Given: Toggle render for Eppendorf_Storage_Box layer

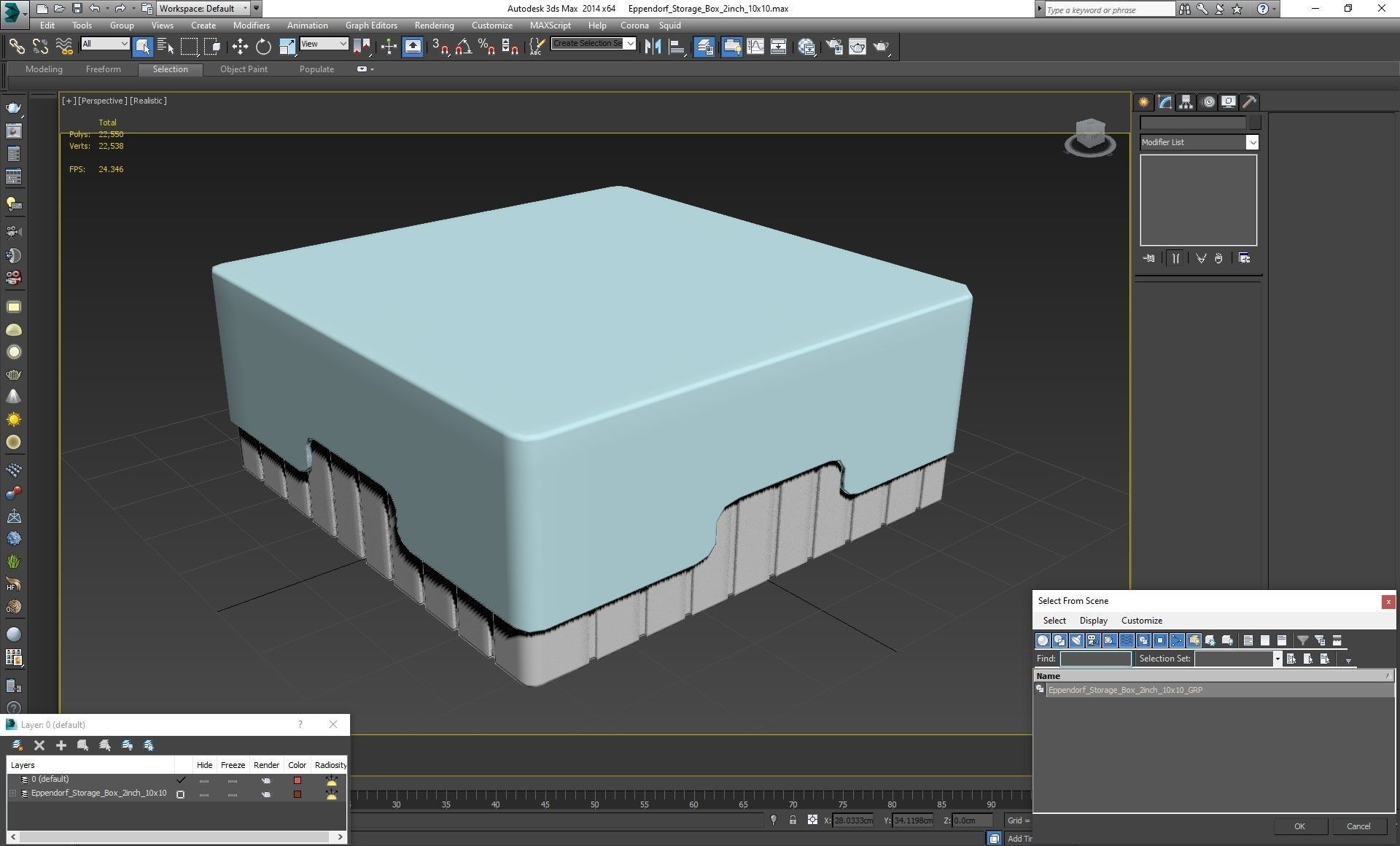Looking at the screenshot, I should [265, 794].
